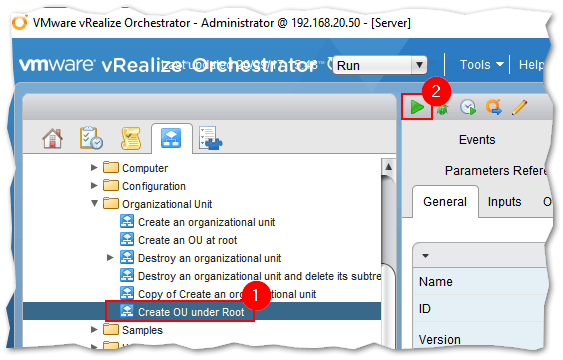Click the Organizational Unit folder icon
The image size is (563, 360).
pos(111,203)
